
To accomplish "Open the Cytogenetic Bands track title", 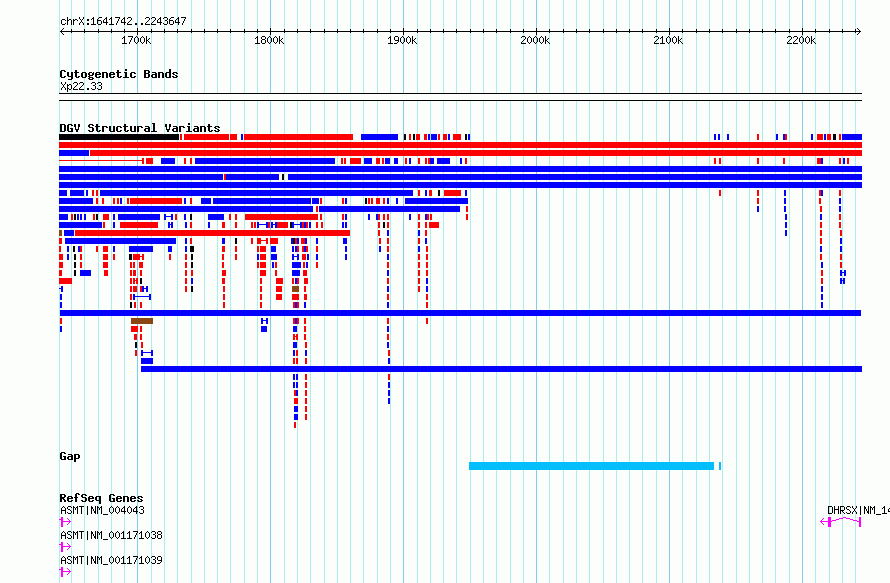I will tap(119, 74).
